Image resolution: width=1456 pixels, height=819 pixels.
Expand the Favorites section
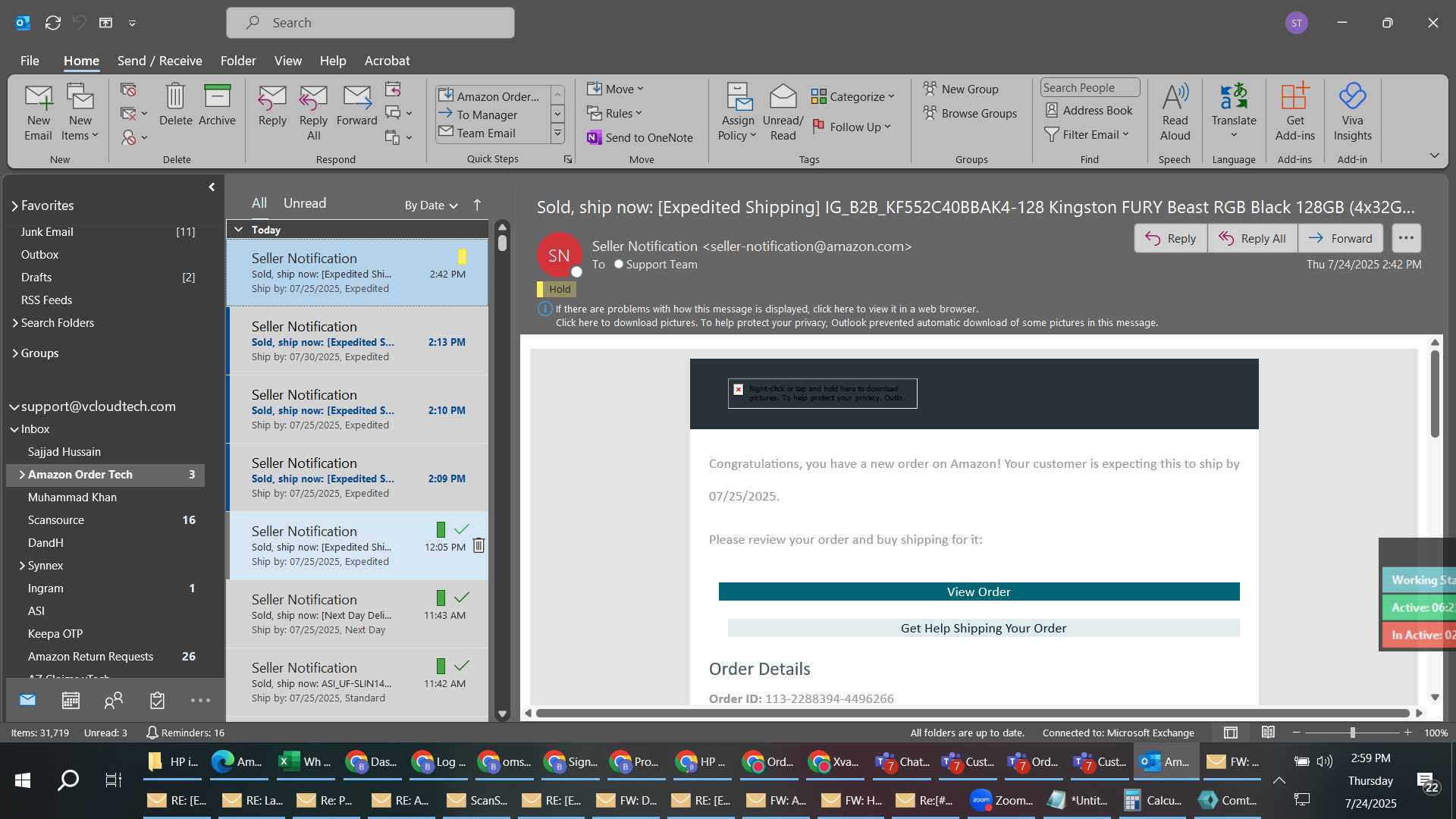pos(14,206)
